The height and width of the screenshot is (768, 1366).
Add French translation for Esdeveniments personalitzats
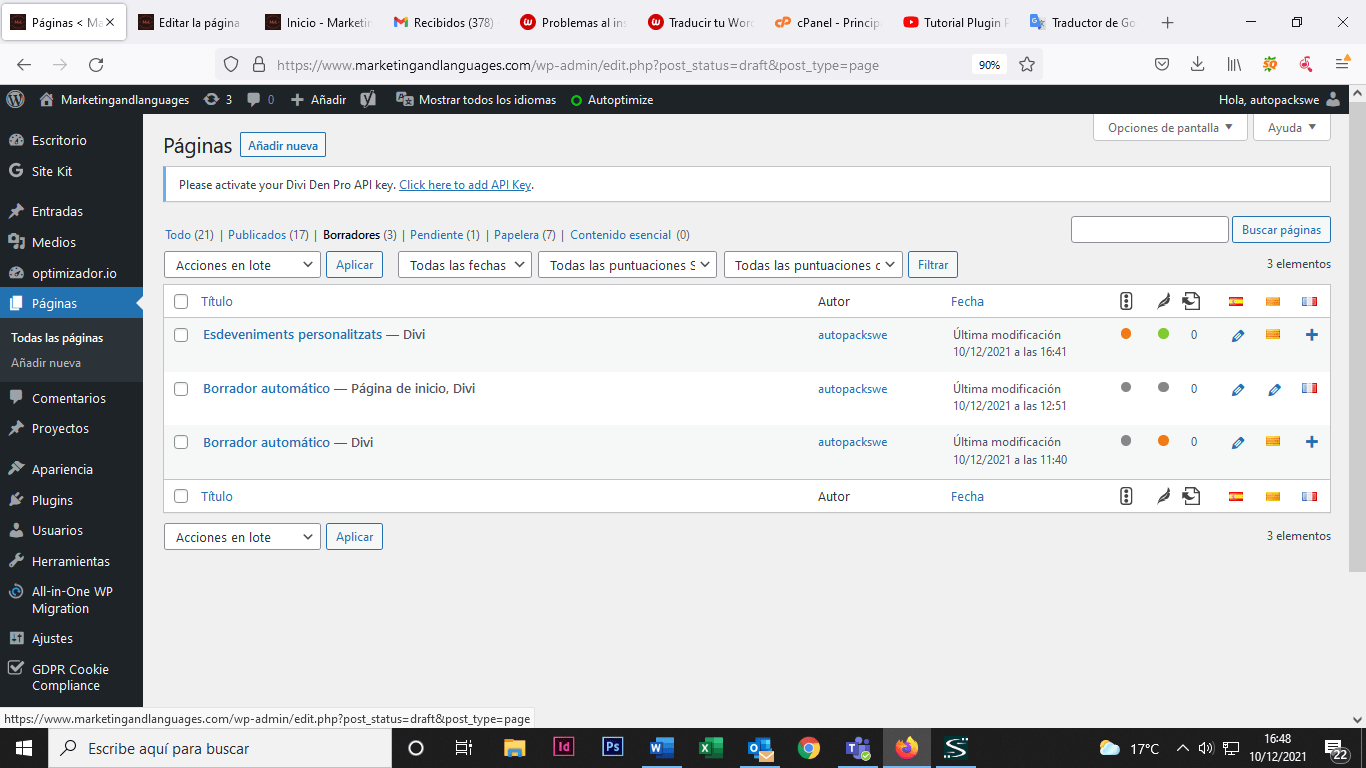[x=1312, y=335]
